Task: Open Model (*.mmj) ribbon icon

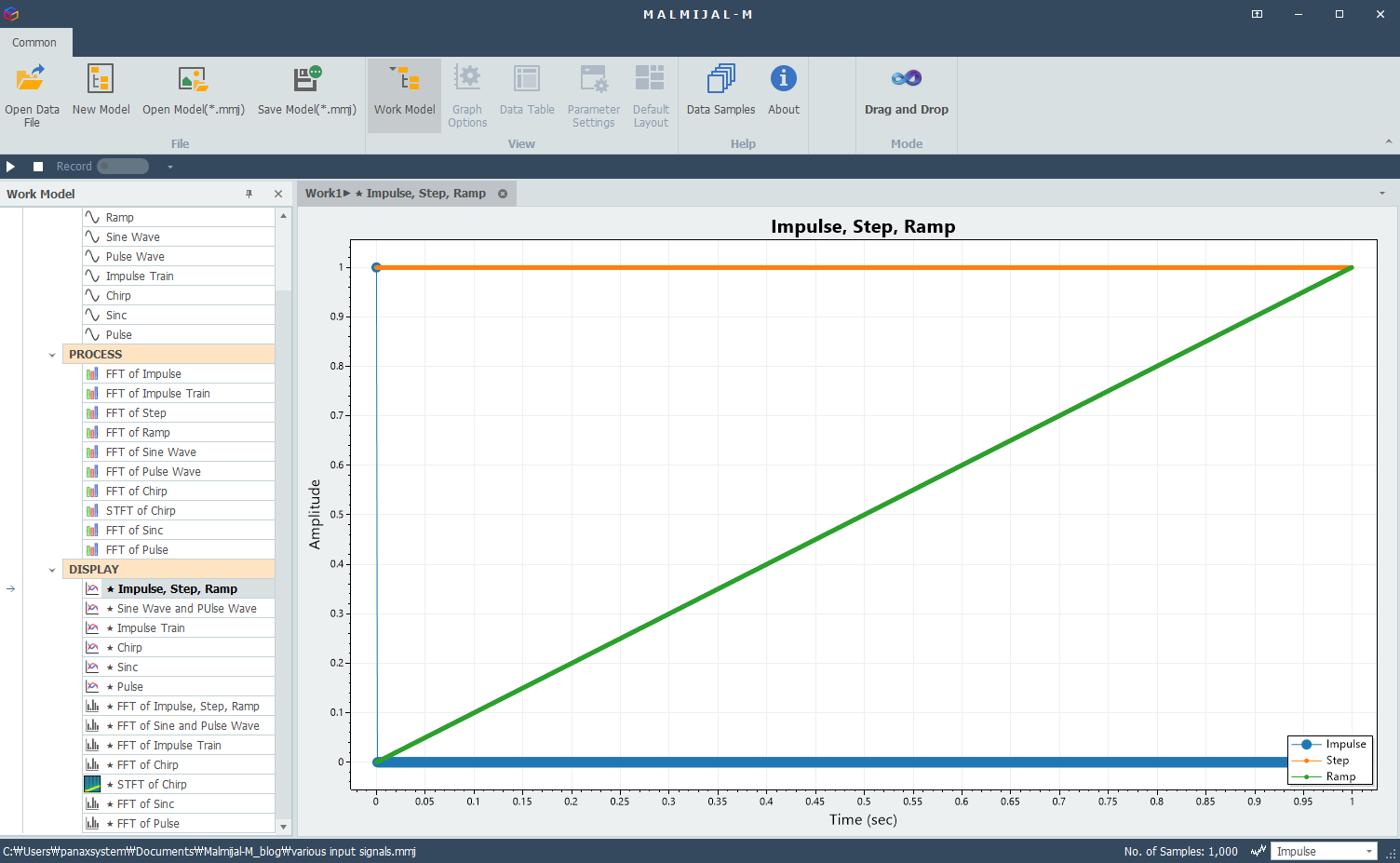Action: [x=193, y=78]
